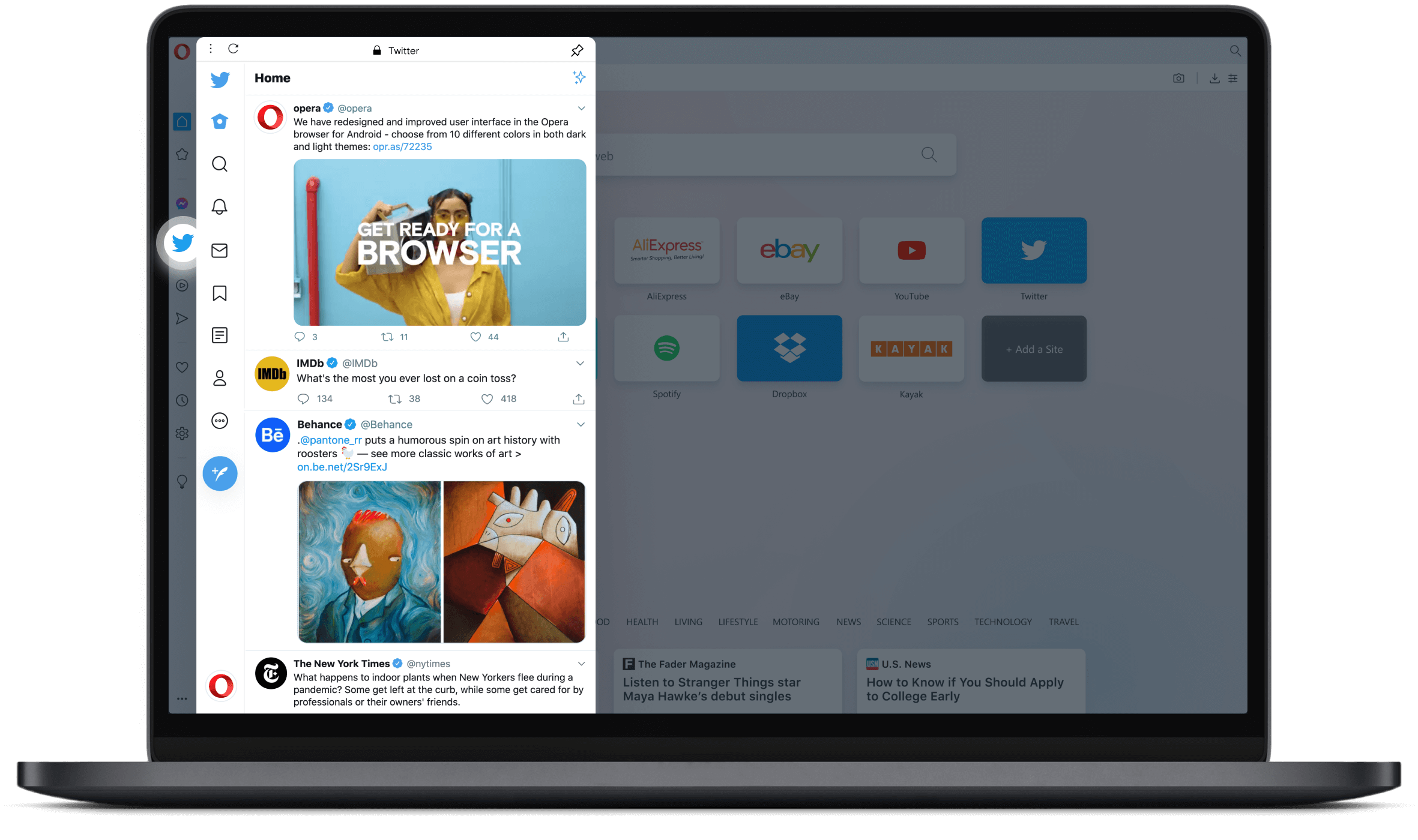Open the Technology news tab
Viewport: 1418px width, 840px height.
click(1001, 621)
